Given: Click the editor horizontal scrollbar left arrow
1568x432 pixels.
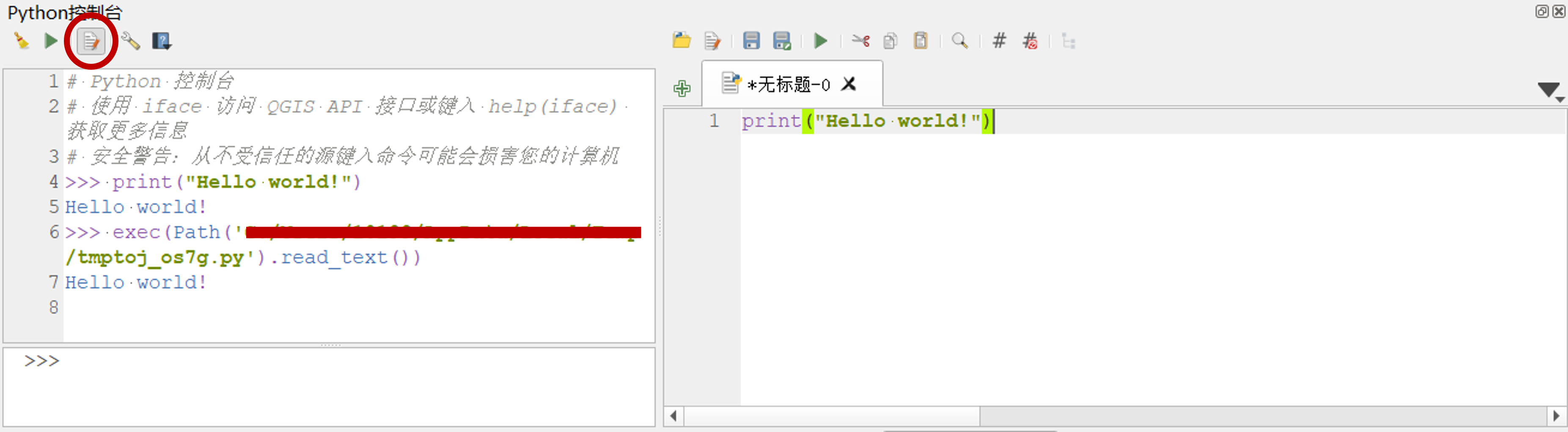Looking at the screenshot, I should [x=673, y=416].
